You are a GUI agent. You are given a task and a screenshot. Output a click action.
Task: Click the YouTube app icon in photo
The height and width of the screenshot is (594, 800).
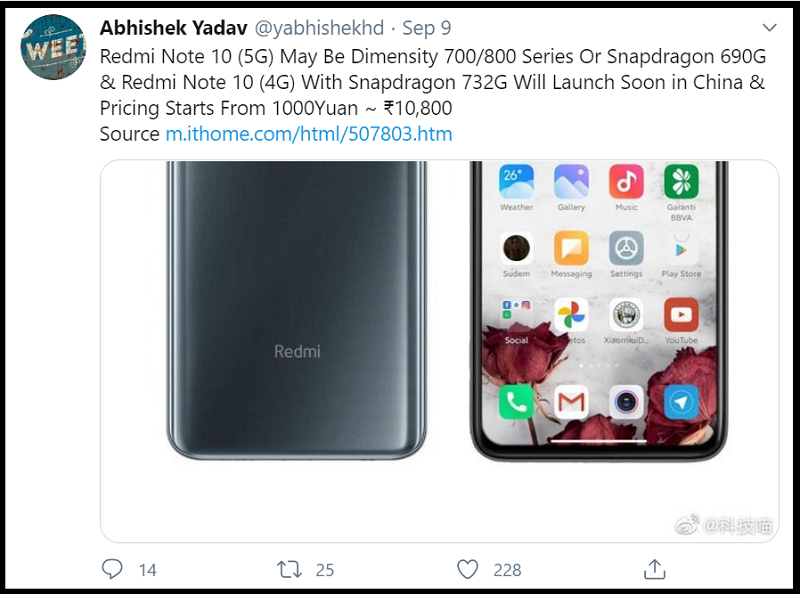click(x=681, y=316)
